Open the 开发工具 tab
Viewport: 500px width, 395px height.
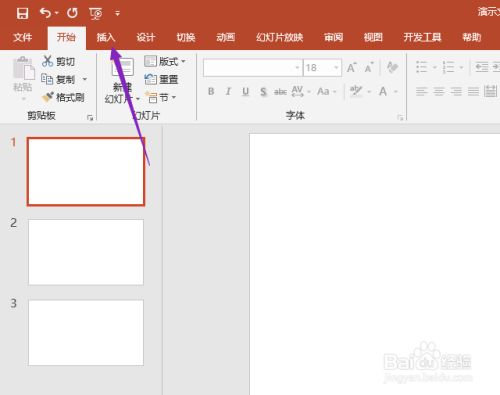pyautogui.click(x=422, y=37)
